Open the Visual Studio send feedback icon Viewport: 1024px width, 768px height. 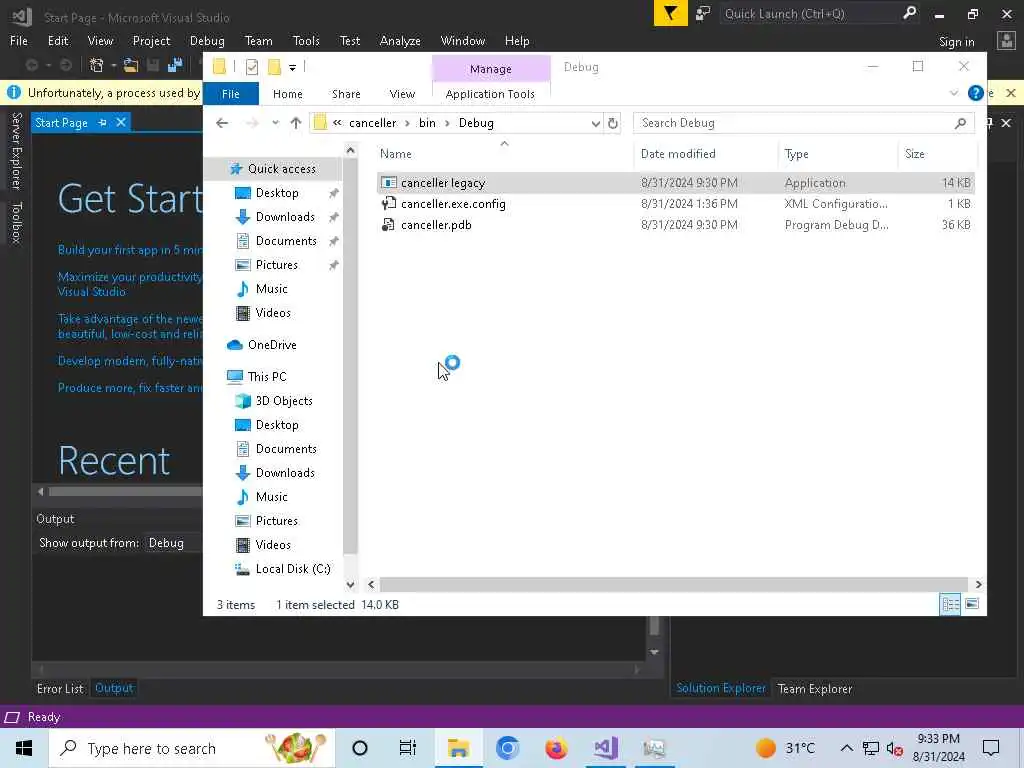[703, 13]
